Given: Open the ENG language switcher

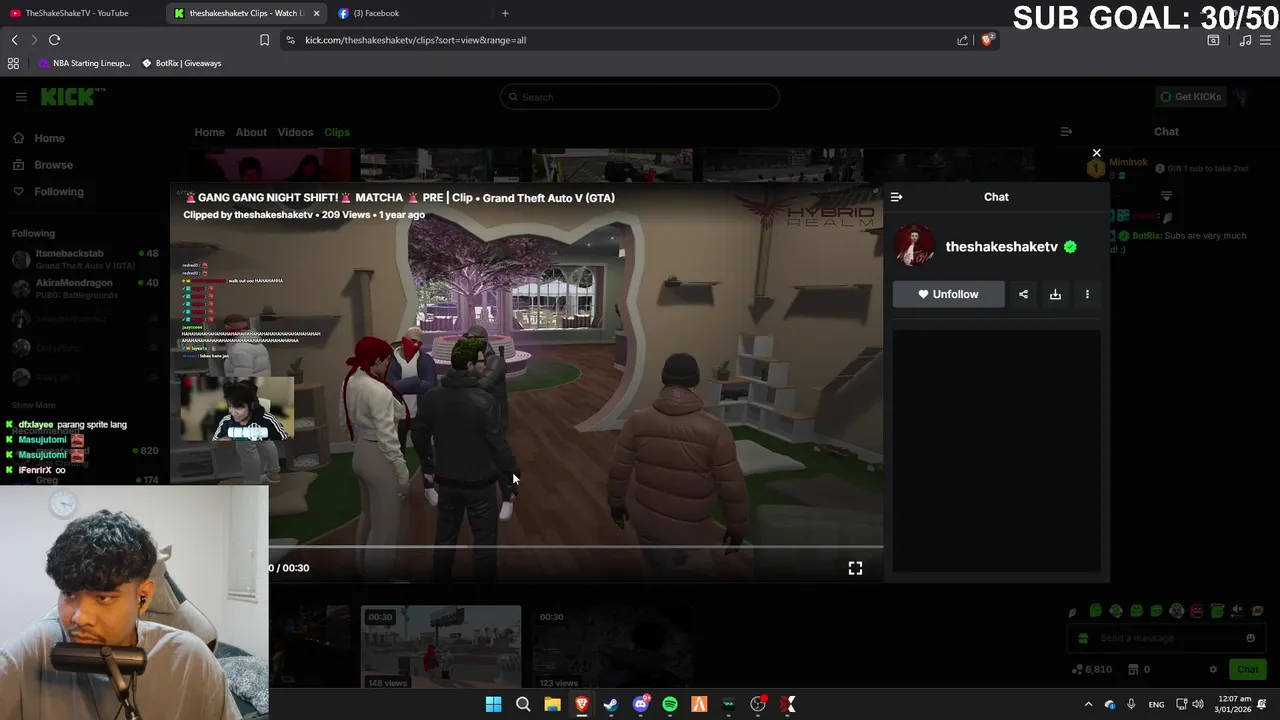Looking at the screenshot, I should pos(1156,704).
